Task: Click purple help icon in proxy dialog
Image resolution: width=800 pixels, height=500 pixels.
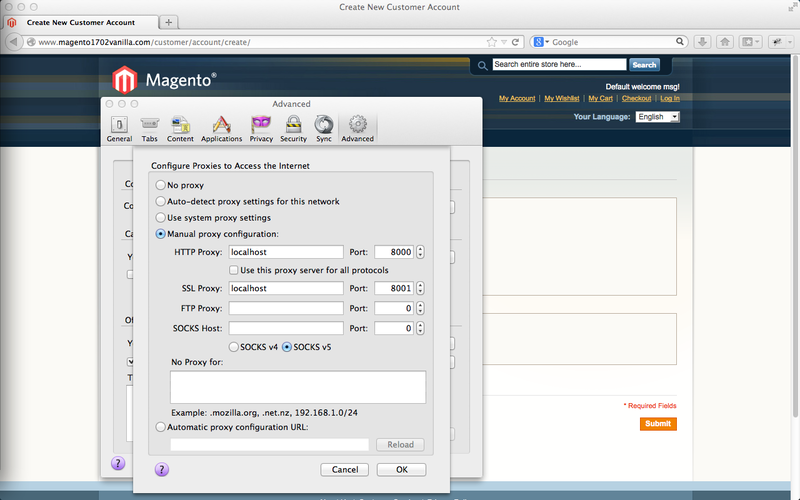Action: 162,469
